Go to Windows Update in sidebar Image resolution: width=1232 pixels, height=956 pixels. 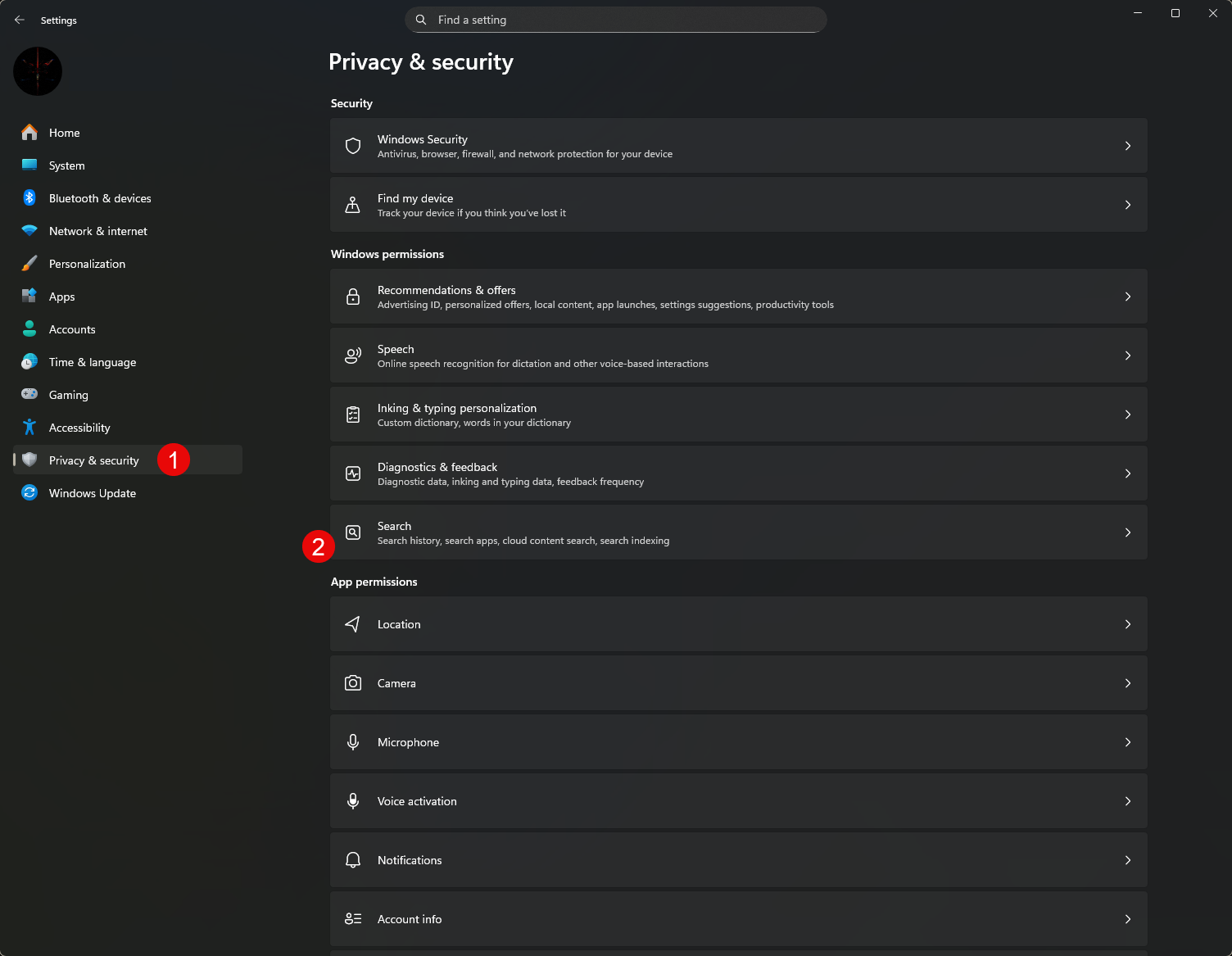point(92,493)
